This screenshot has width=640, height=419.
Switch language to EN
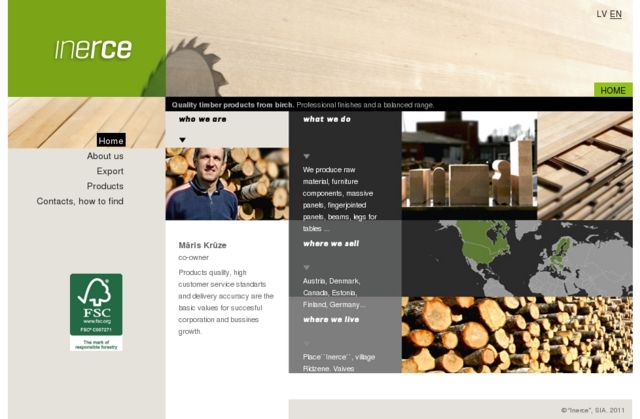point(616,14)
